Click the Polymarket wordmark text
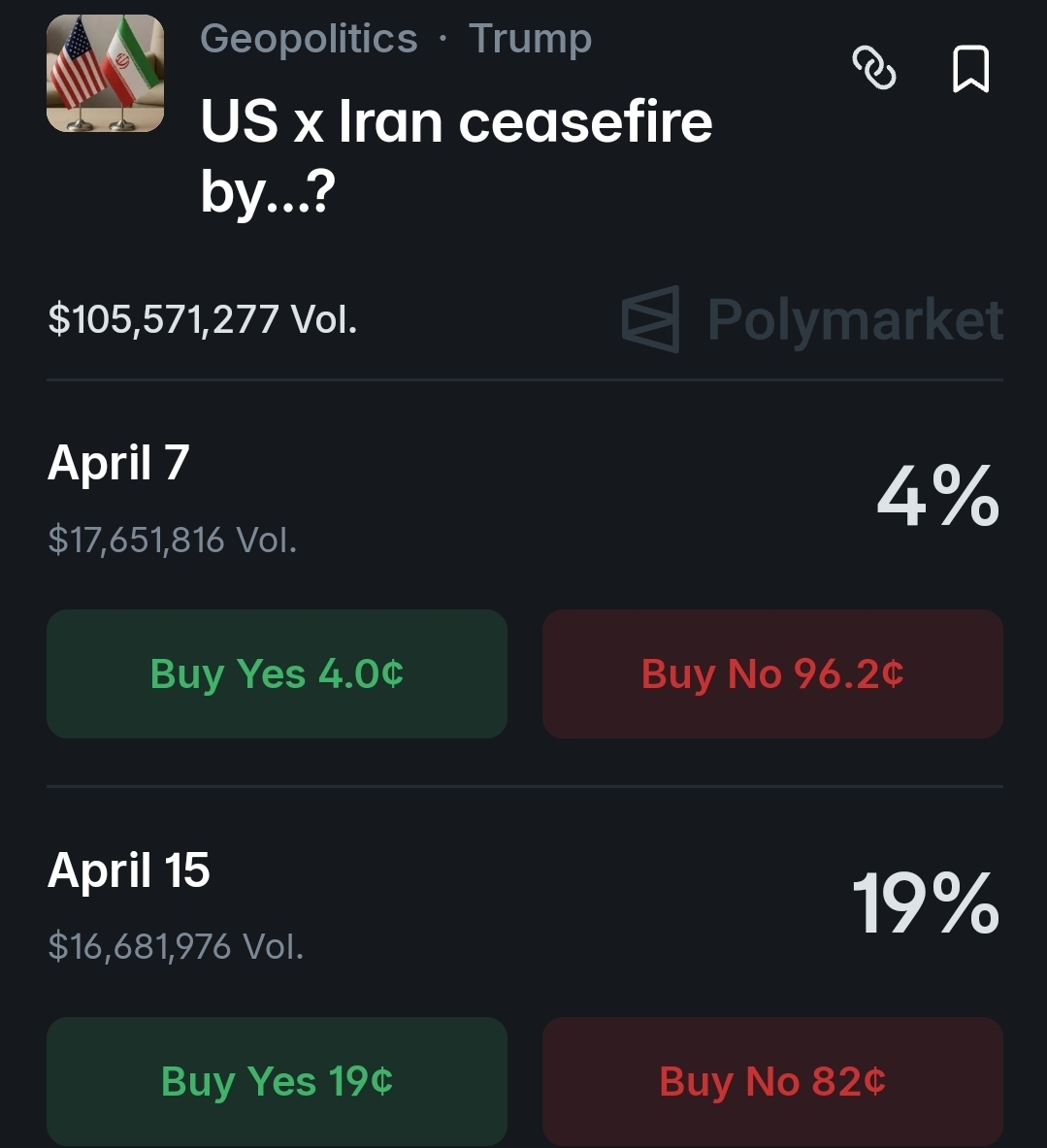 coord(855,319)
